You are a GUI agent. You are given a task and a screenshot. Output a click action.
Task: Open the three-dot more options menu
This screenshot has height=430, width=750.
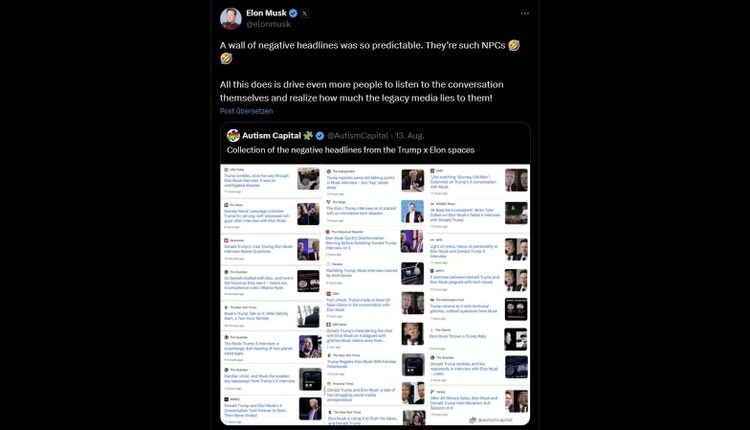coord(525,13)
